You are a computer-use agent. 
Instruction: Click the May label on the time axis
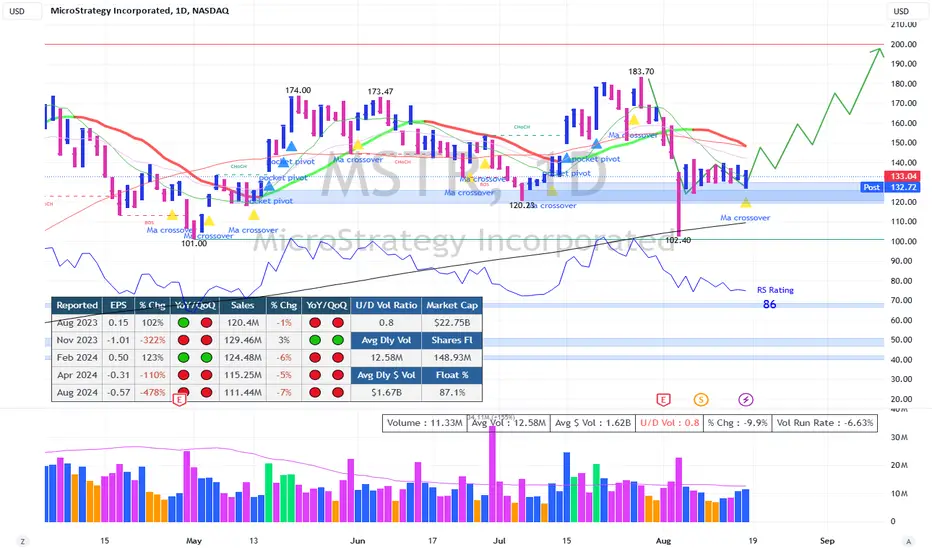pos(194,540)
